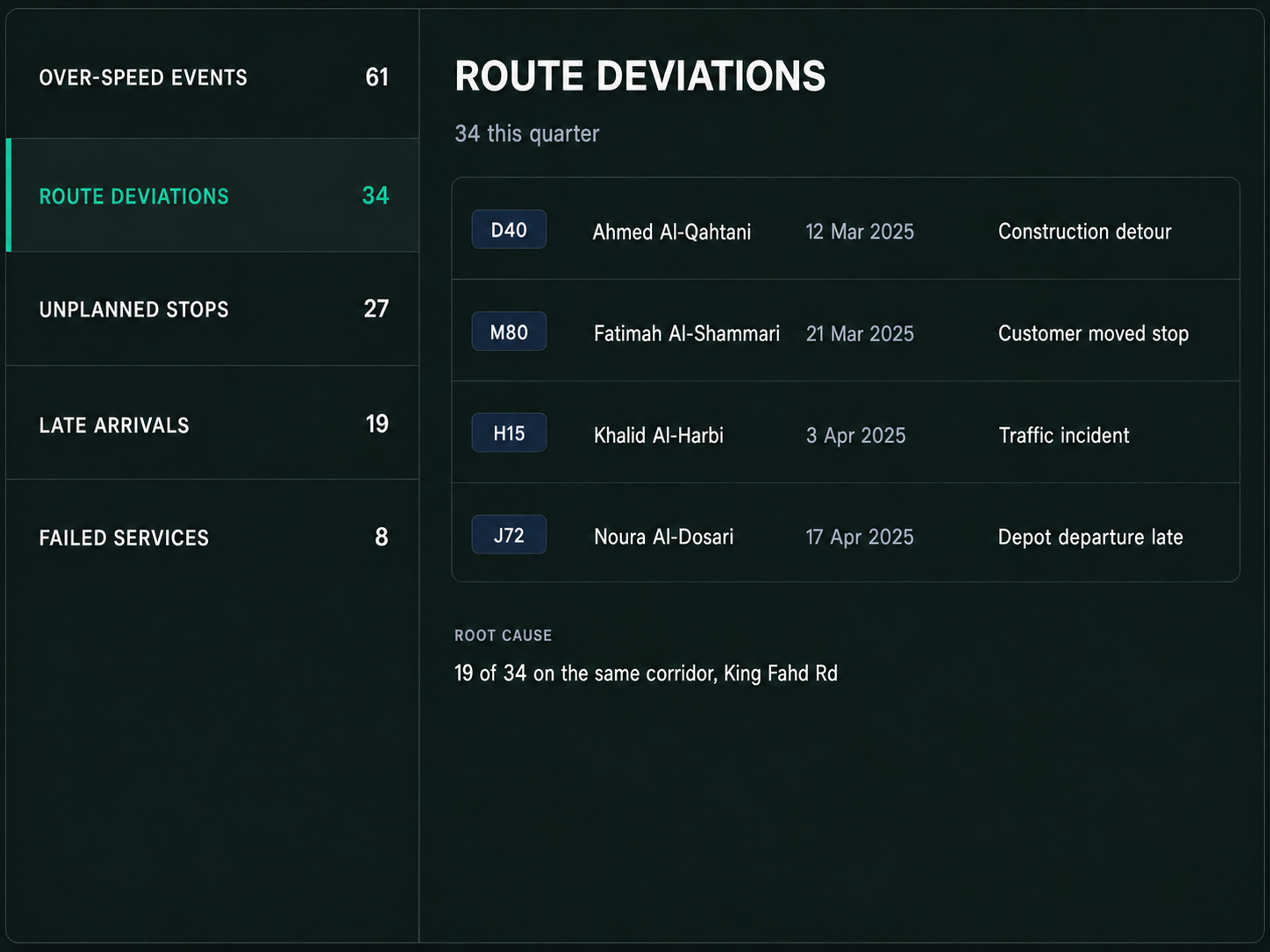Click the date 3 Apr 2025
The width and height of the screenshot is (1270, 952).
tap(856, 435)
